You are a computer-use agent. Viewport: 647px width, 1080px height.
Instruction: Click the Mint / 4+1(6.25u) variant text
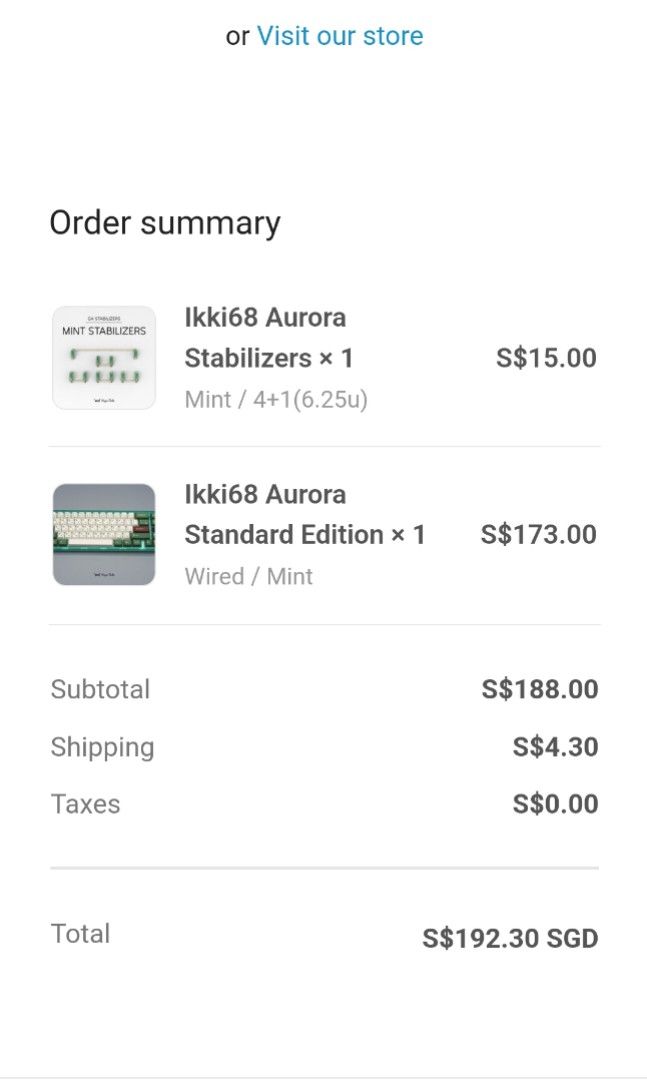tap(276, 400)
